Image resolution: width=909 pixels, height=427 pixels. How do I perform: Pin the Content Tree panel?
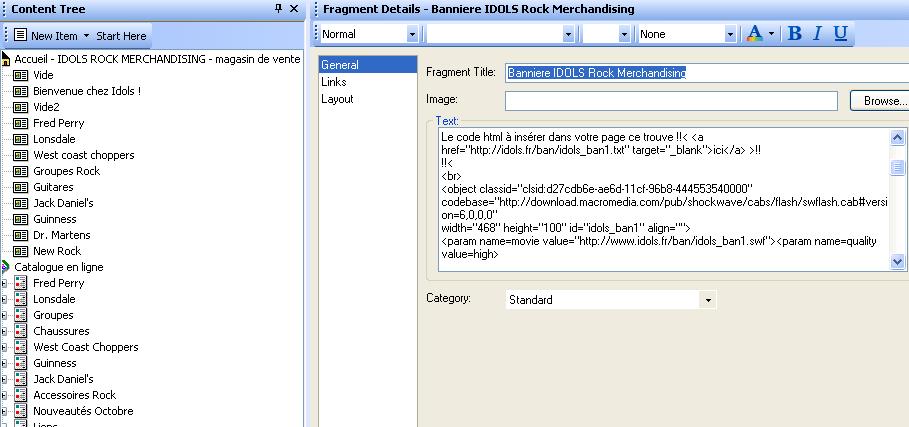coord(278,8)
